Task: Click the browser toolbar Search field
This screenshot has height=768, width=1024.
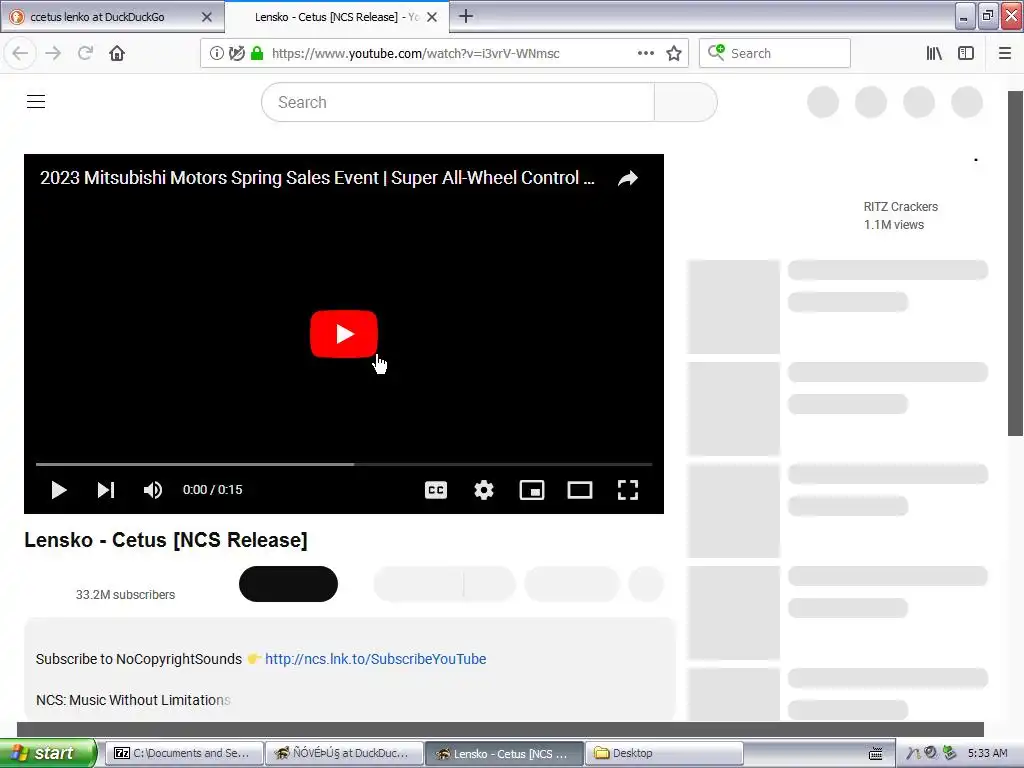Action: (x=775, y=54)
